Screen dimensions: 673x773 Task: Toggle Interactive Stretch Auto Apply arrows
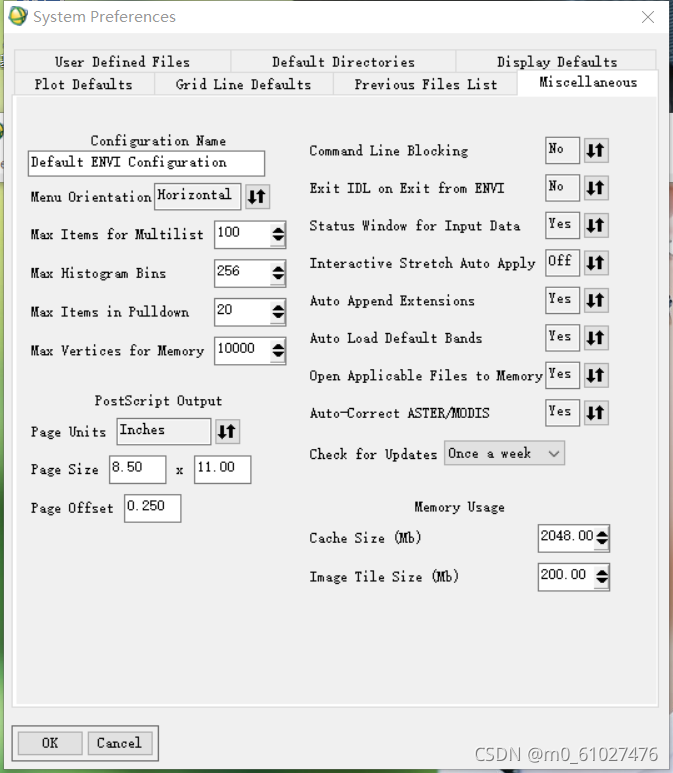click(596, 263)
